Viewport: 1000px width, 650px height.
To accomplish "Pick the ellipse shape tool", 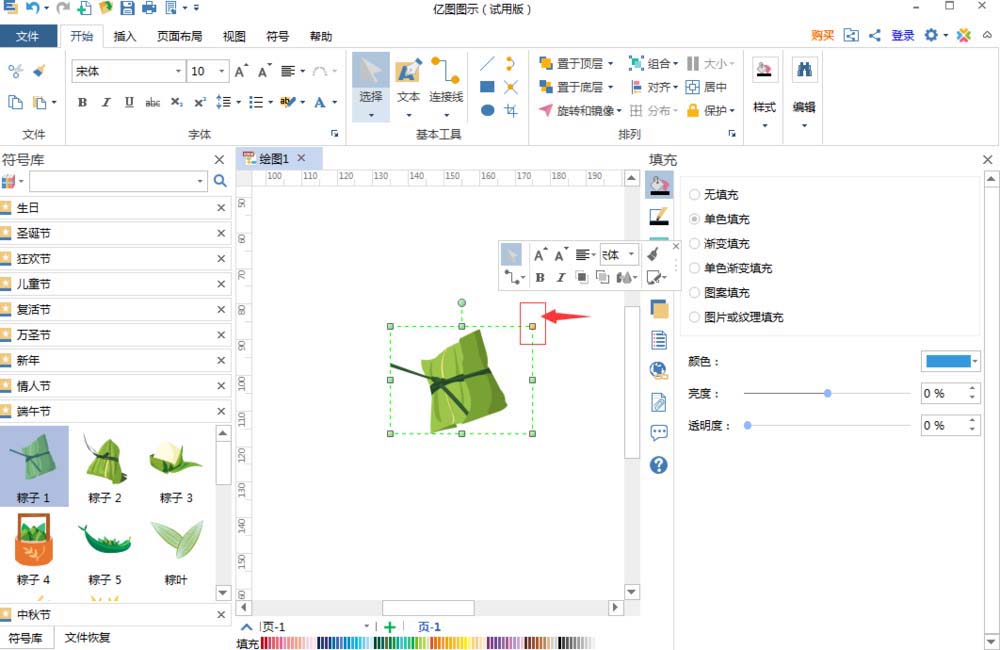I will point(487,110).
